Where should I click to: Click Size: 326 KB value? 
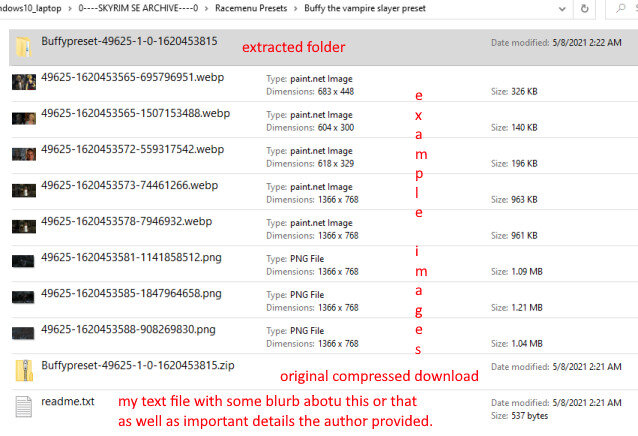(514, 92)
